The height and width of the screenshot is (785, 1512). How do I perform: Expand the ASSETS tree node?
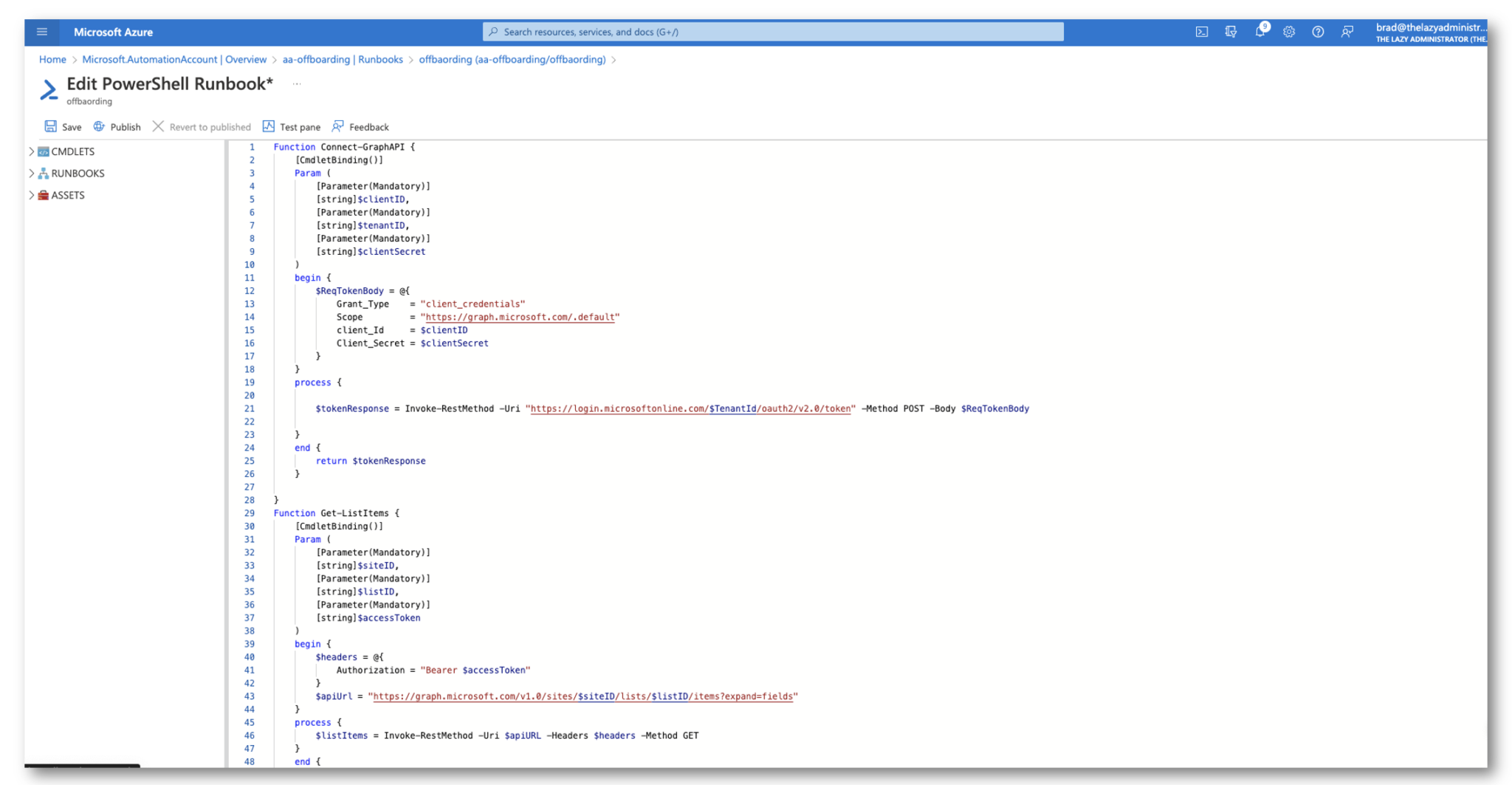click(31, 195)
